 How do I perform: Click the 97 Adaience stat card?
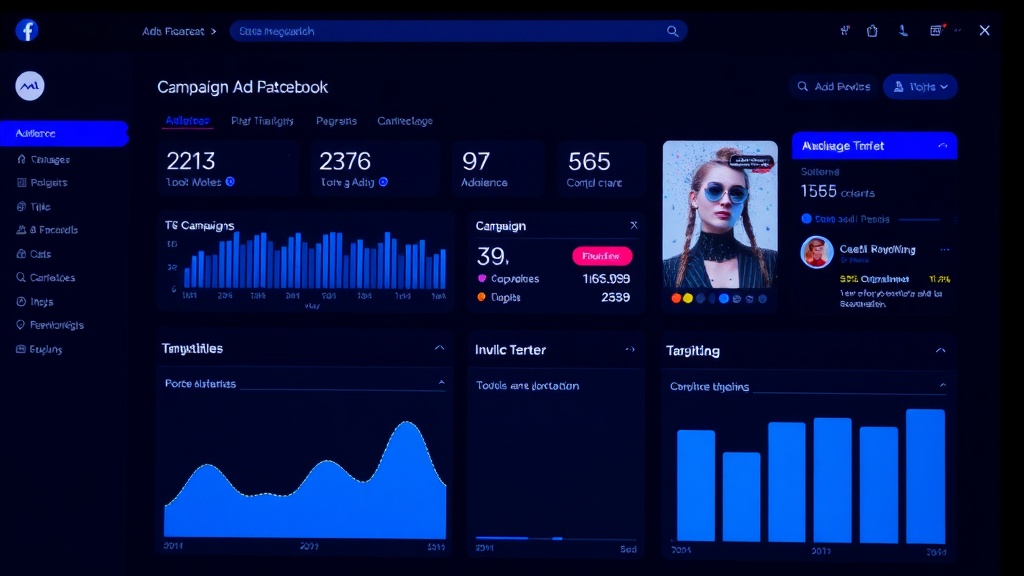tap(498, 168)
